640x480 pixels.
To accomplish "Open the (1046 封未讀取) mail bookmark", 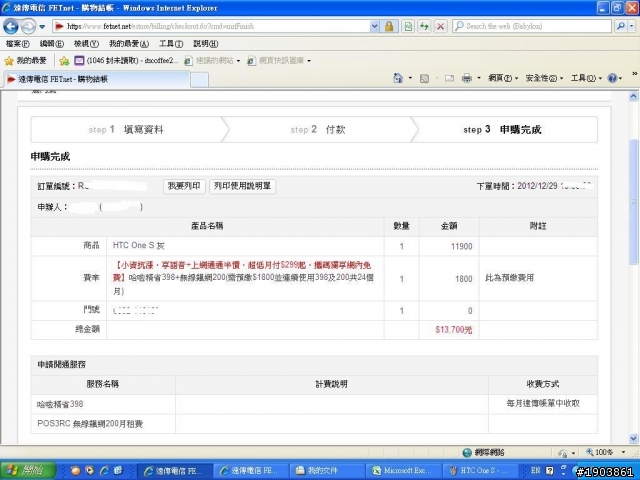I will 127,61.
